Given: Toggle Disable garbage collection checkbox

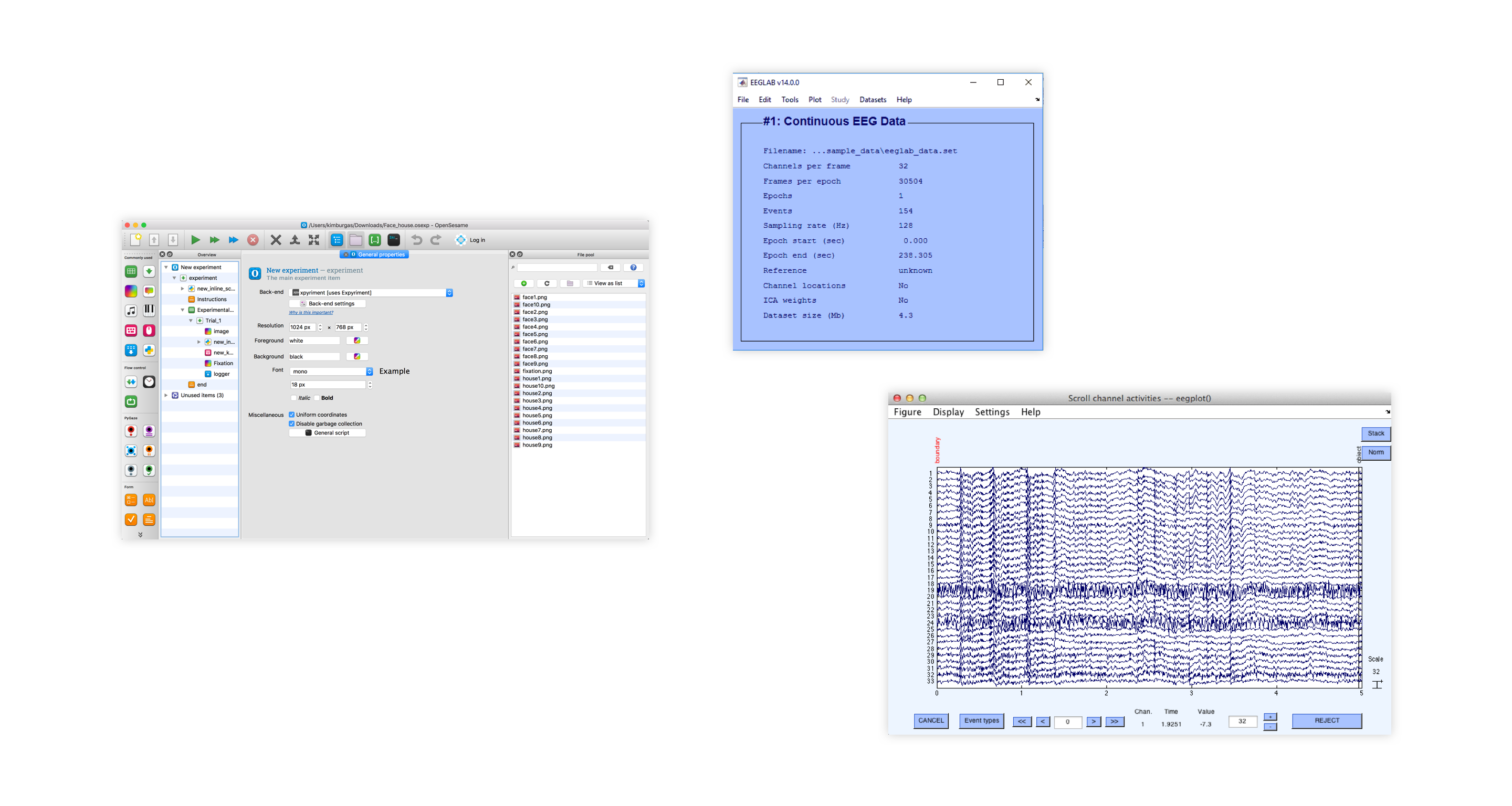Looking at the screenshot, I should [x=292, y=423].
